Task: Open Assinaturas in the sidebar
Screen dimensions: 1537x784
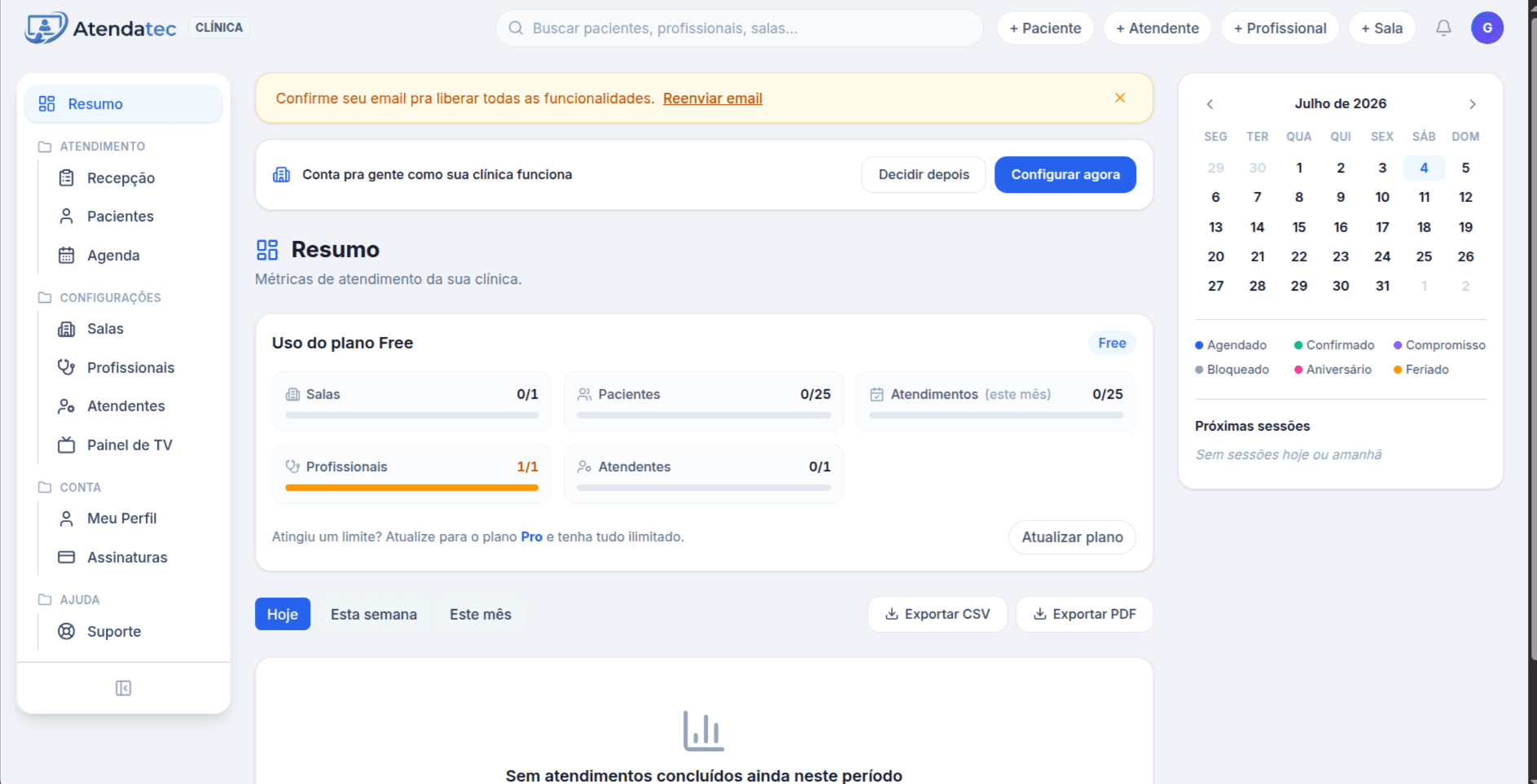Action: click(127, 557)
